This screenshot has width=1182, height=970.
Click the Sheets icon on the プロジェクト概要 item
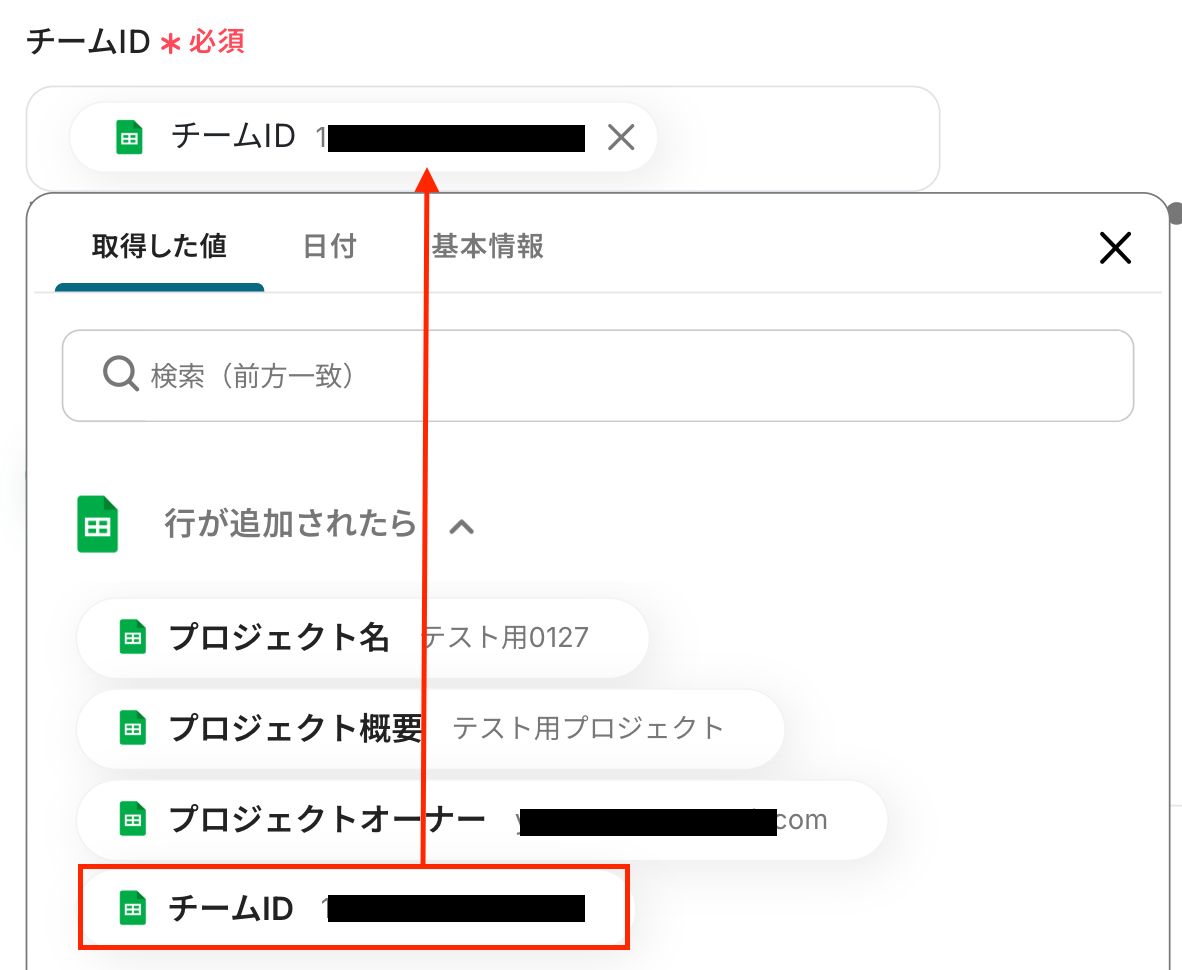coord(133,728)
